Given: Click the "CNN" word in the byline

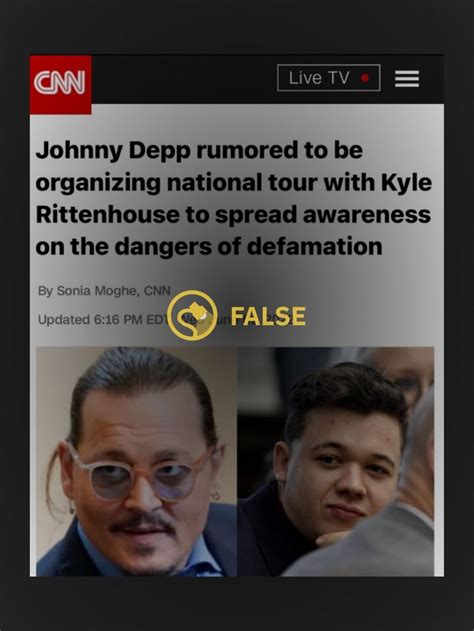Looking at the screenshot, I should click(157, 291).
